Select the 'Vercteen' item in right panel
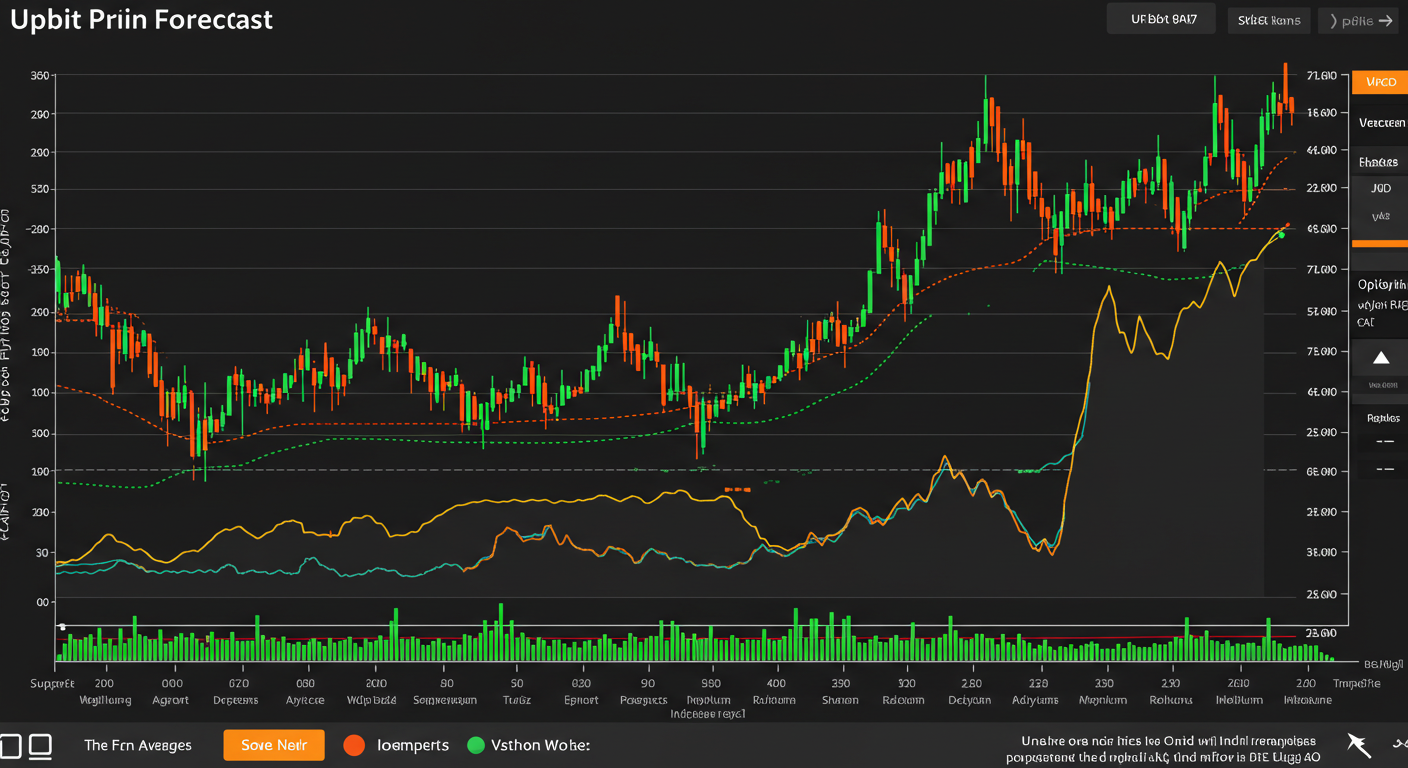The width and height of the screenshot is (1408, 768). (x=1382, y=123)
